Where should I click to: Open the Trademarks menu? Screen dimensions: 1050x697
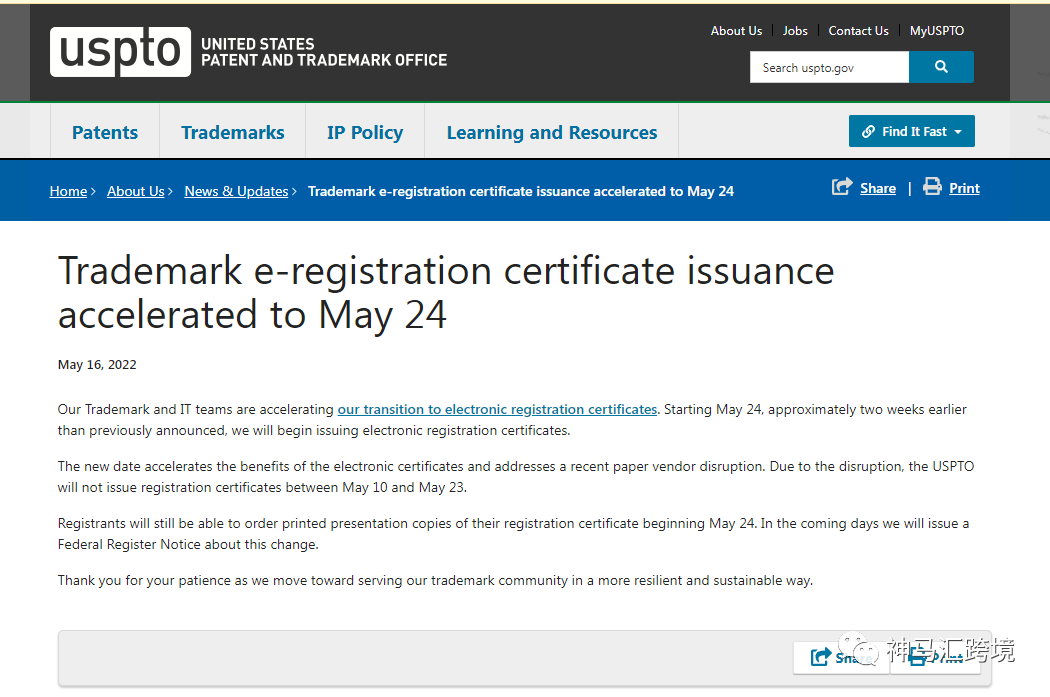(232, 132)
